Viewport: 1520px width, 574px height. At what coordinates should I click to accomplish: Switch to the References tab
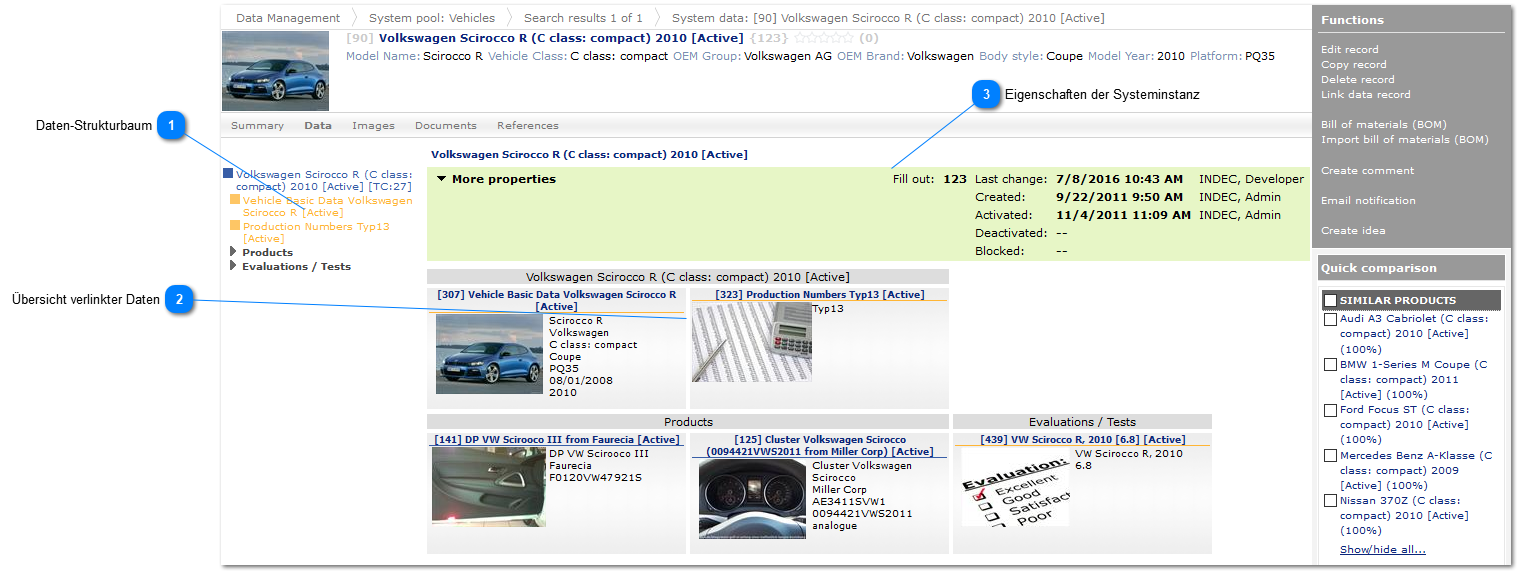point(528,126)
